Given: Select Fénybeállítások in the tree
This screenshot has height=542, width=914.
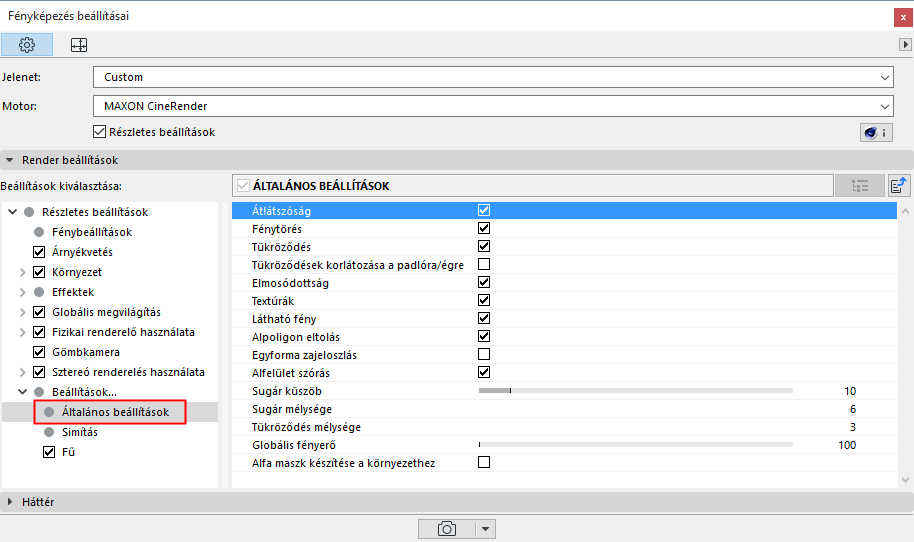Looking at the screenshot, I should [92, 232].
